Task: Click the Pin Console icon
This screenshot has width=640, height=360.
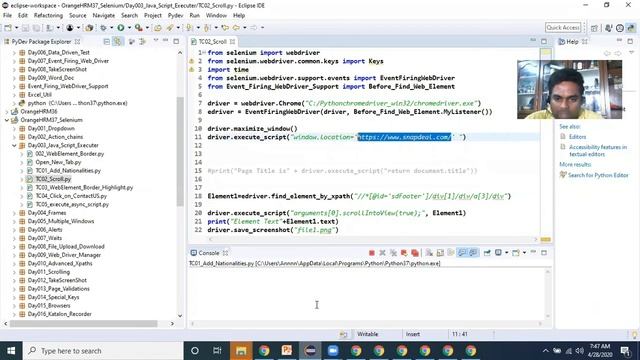Action: (x=487, y=253)
